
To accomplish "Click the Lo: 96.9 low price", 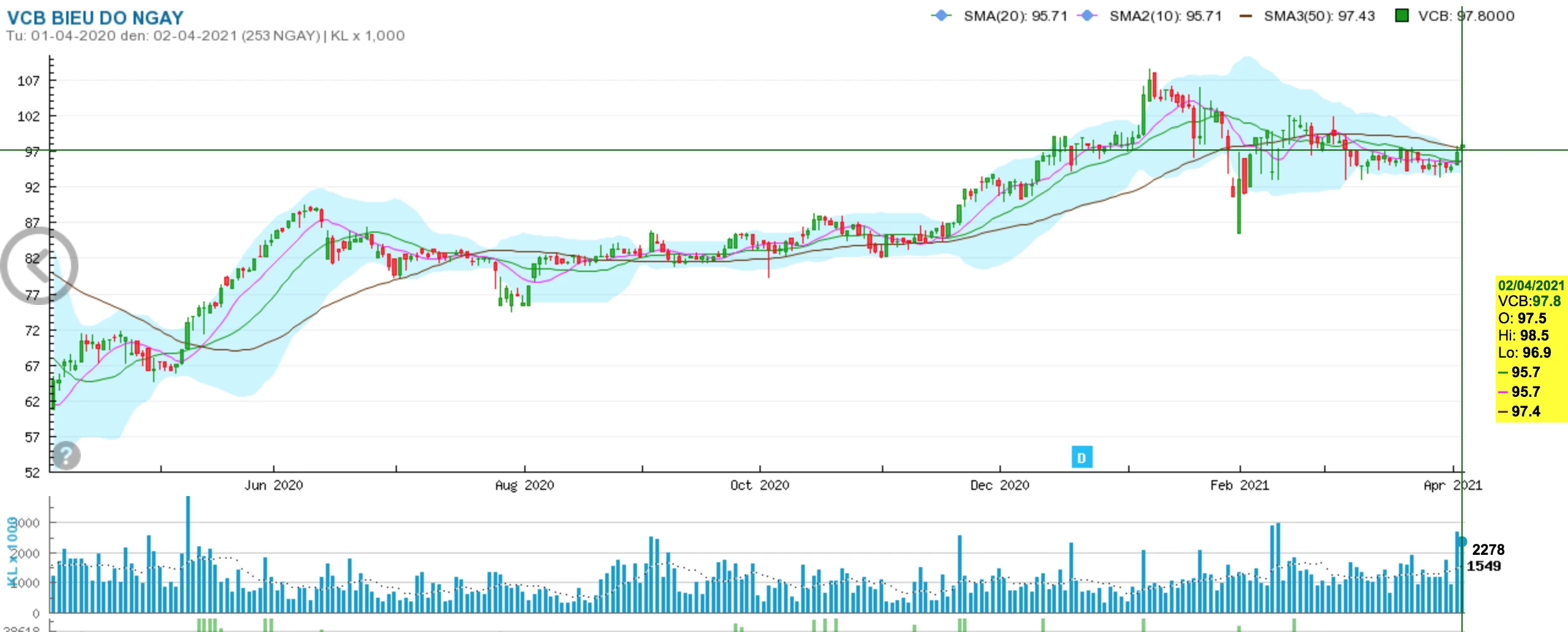I will point(1525,353).
